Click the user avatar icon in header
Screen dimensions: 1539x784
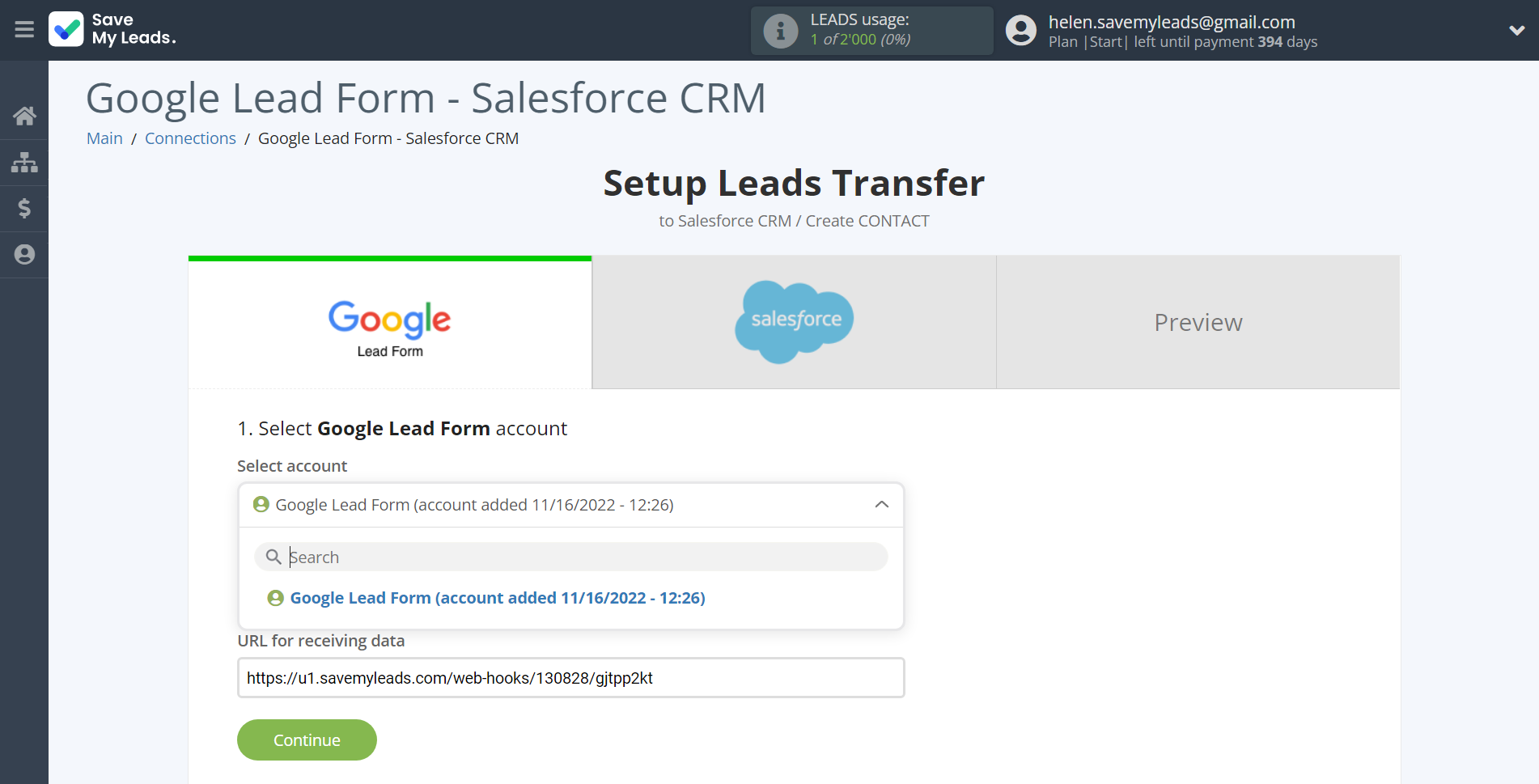coord(1021,31)
